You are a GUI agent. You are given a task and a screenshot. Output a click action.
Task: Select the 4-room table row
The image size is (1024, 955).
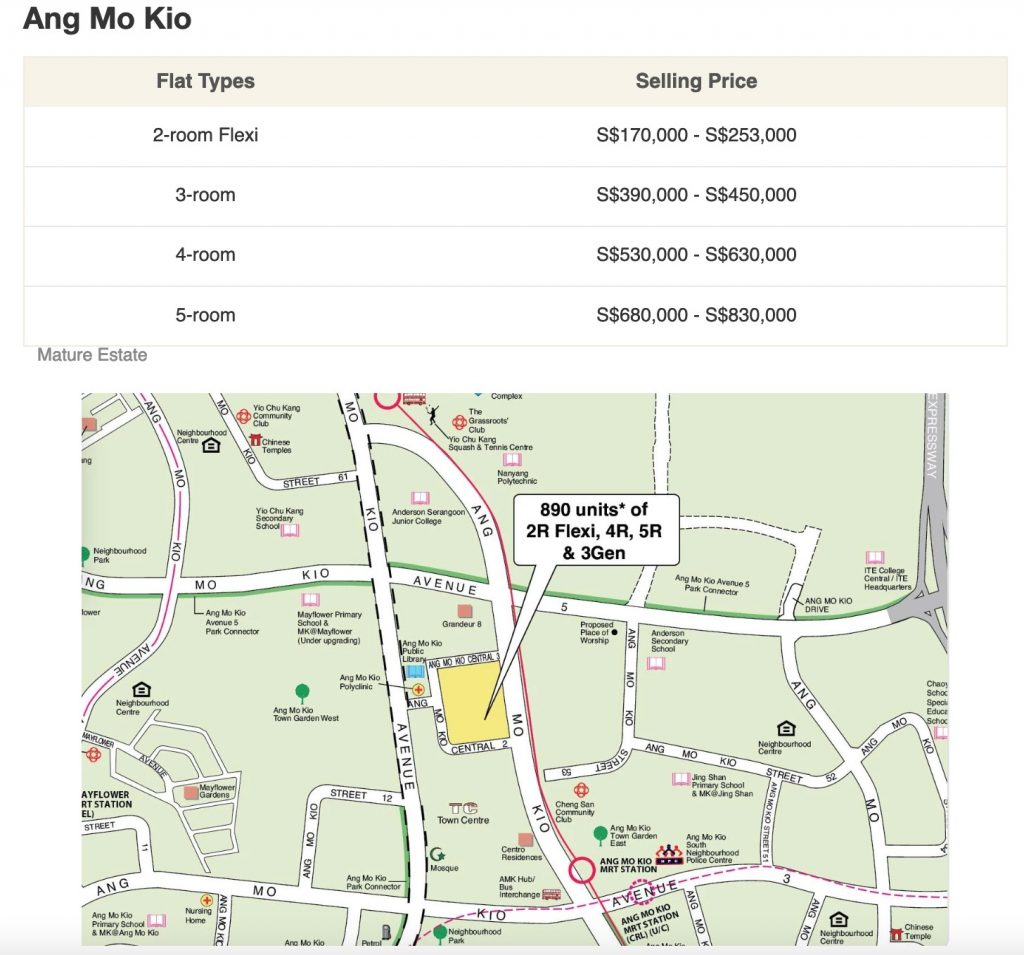coord(514,255)
